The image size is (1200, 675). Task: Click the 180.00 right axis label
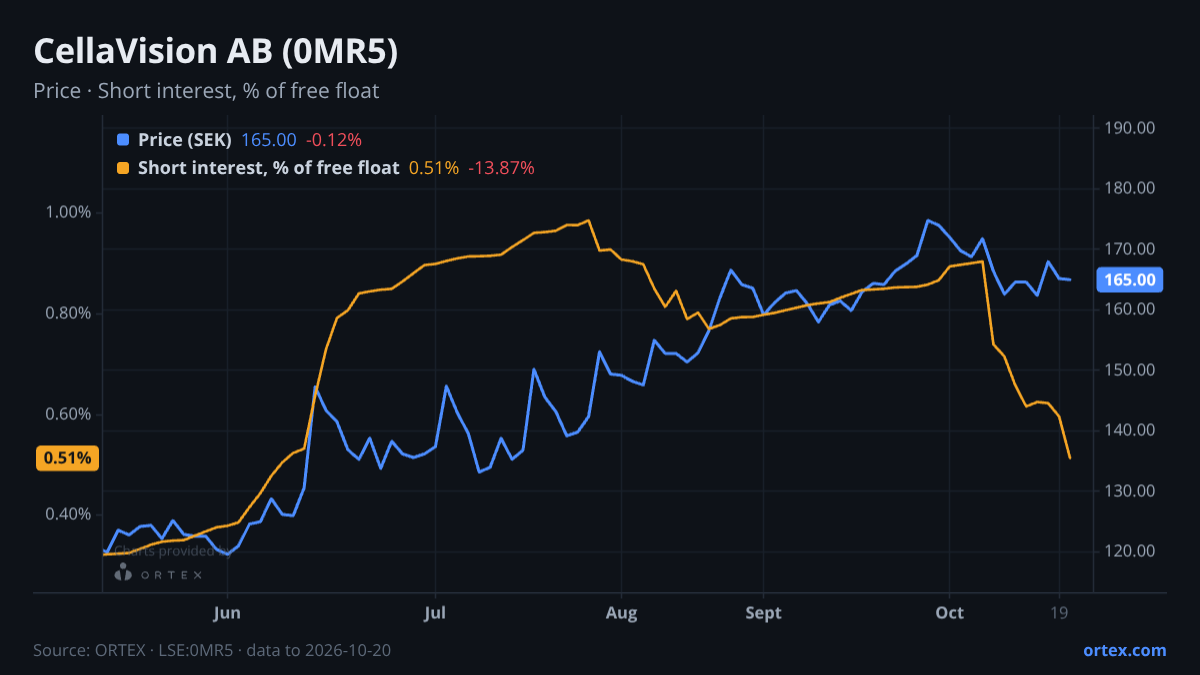[x=1130, y=188]
